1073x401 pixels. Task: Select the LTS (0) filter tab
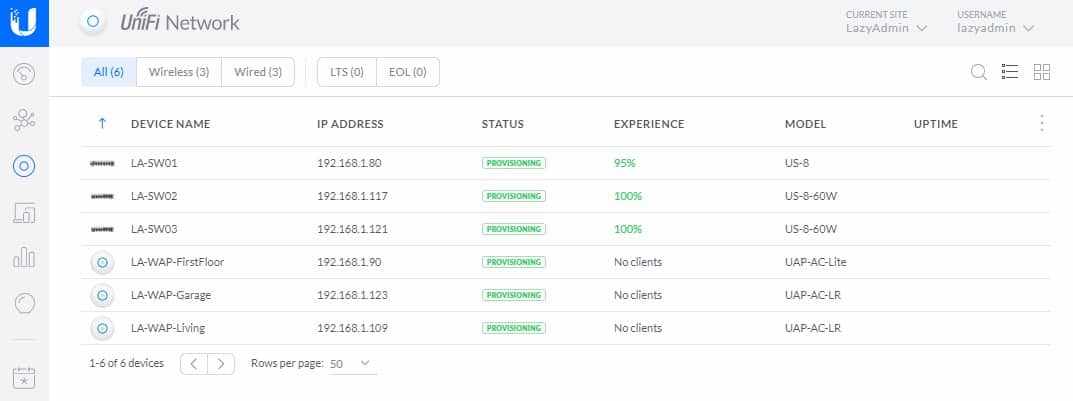(x=347, y=72)
